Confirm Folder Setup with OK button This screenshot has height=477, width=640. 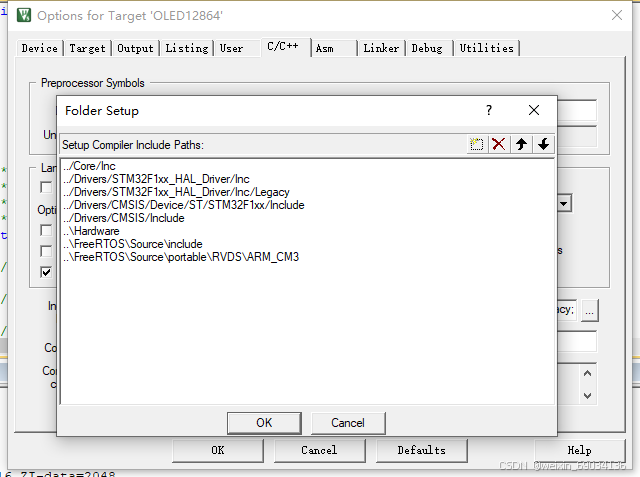[264, 423]
